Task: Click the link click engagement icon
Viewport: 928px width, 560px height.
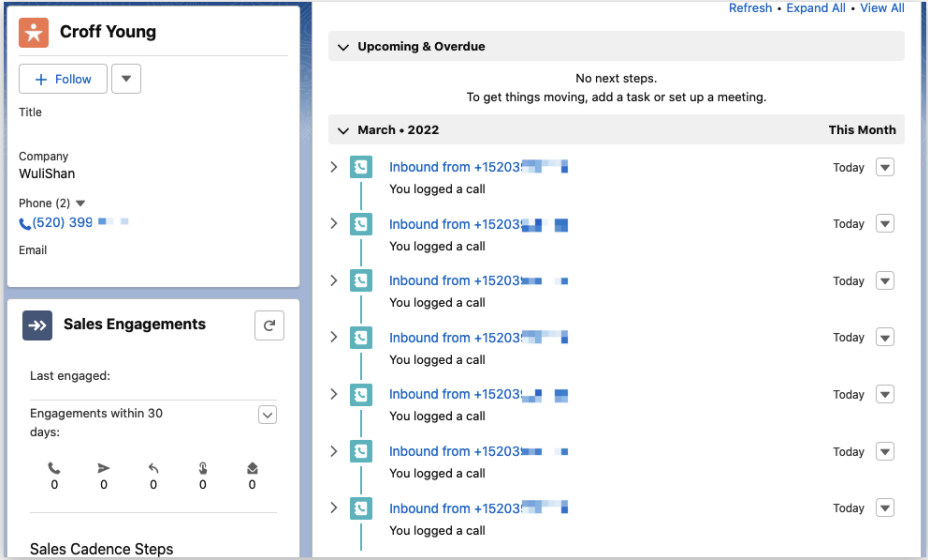Action: [203, 468]
